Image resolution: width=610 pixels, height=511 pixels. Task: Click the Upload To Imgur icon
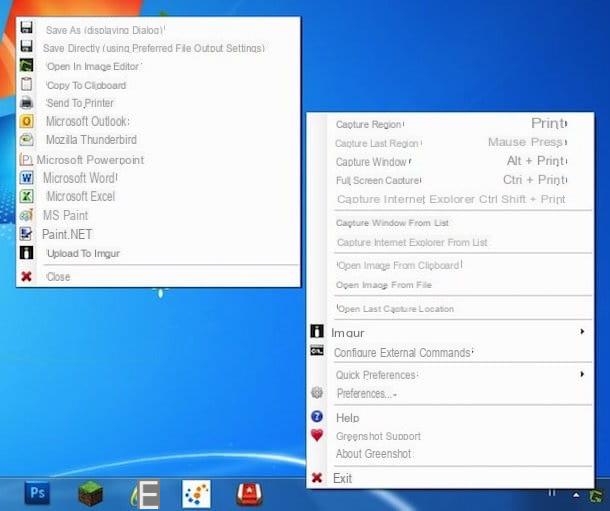point(26,253)
